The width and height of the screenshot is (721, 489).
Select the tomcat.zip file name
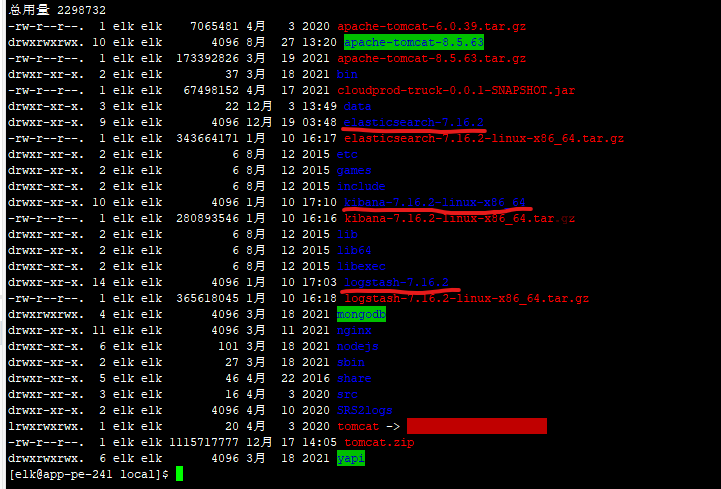[x=379, y=443]
